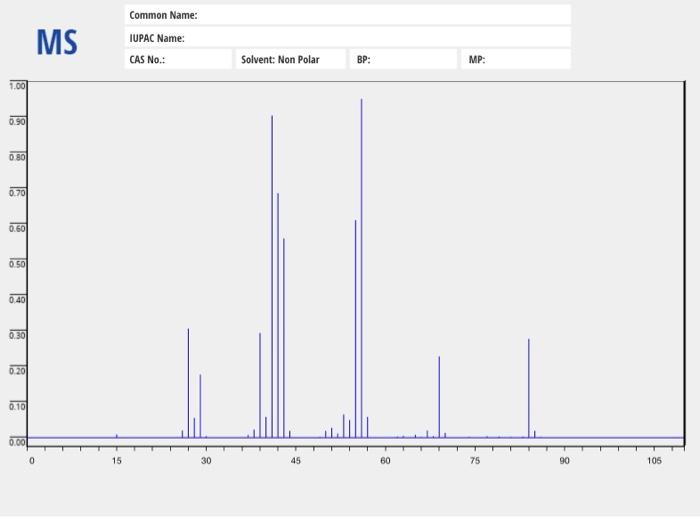Click the x-axis label 105
This screenshot has height=517, width=700.
click(x=654, y=461)
